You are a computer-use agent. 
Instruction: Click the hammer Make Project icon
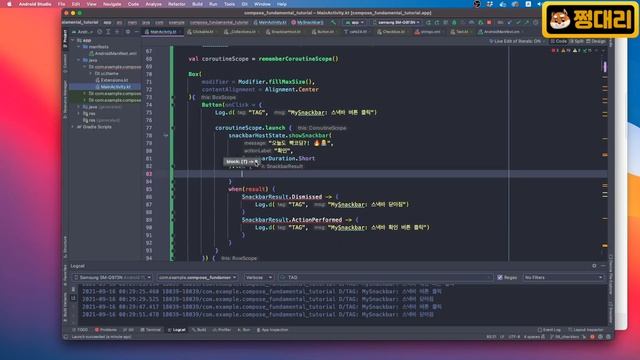pos(333,22)
